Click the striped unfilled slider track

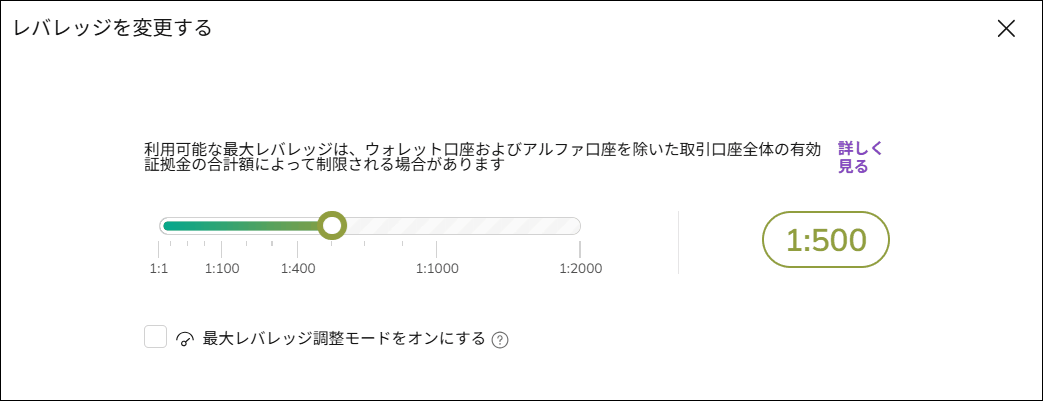(460, 226)
